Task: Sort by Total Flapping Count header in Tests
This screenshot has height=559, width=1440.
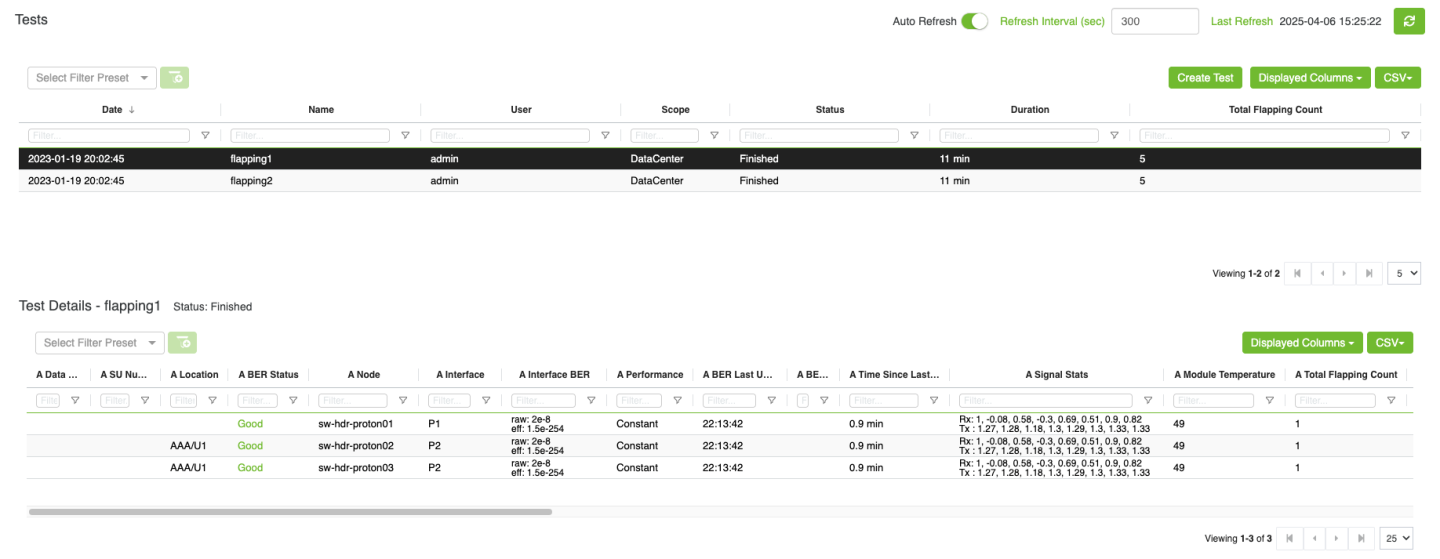Action: 1275,110
